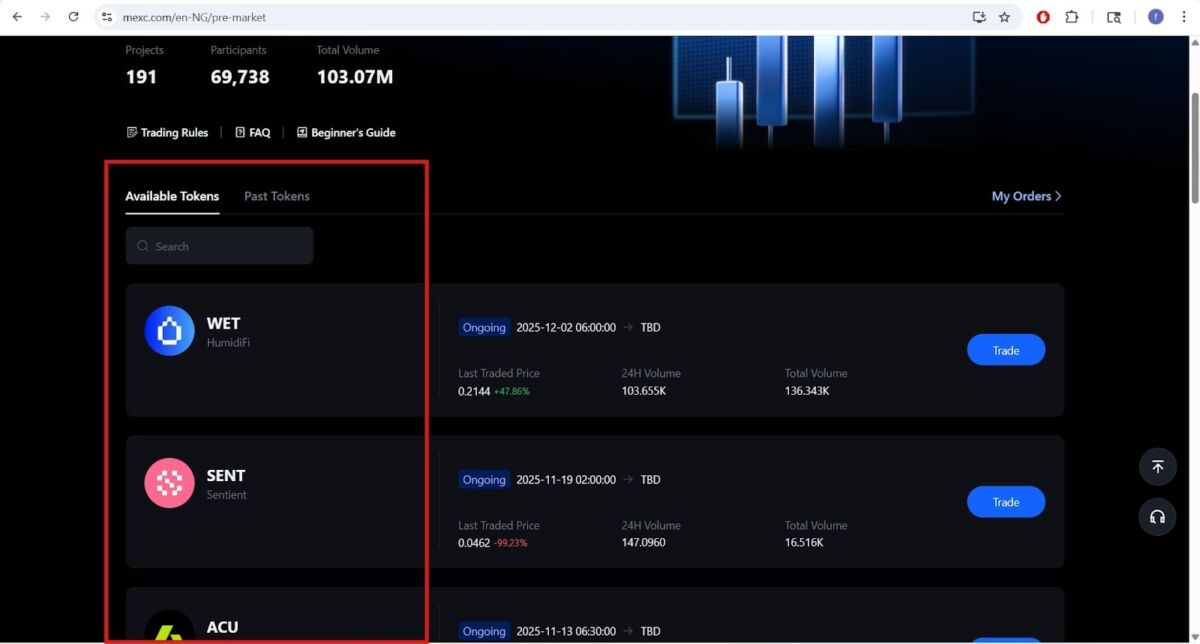
Task: Bookmark this page with the star icon
Action: pos(1004,17)
